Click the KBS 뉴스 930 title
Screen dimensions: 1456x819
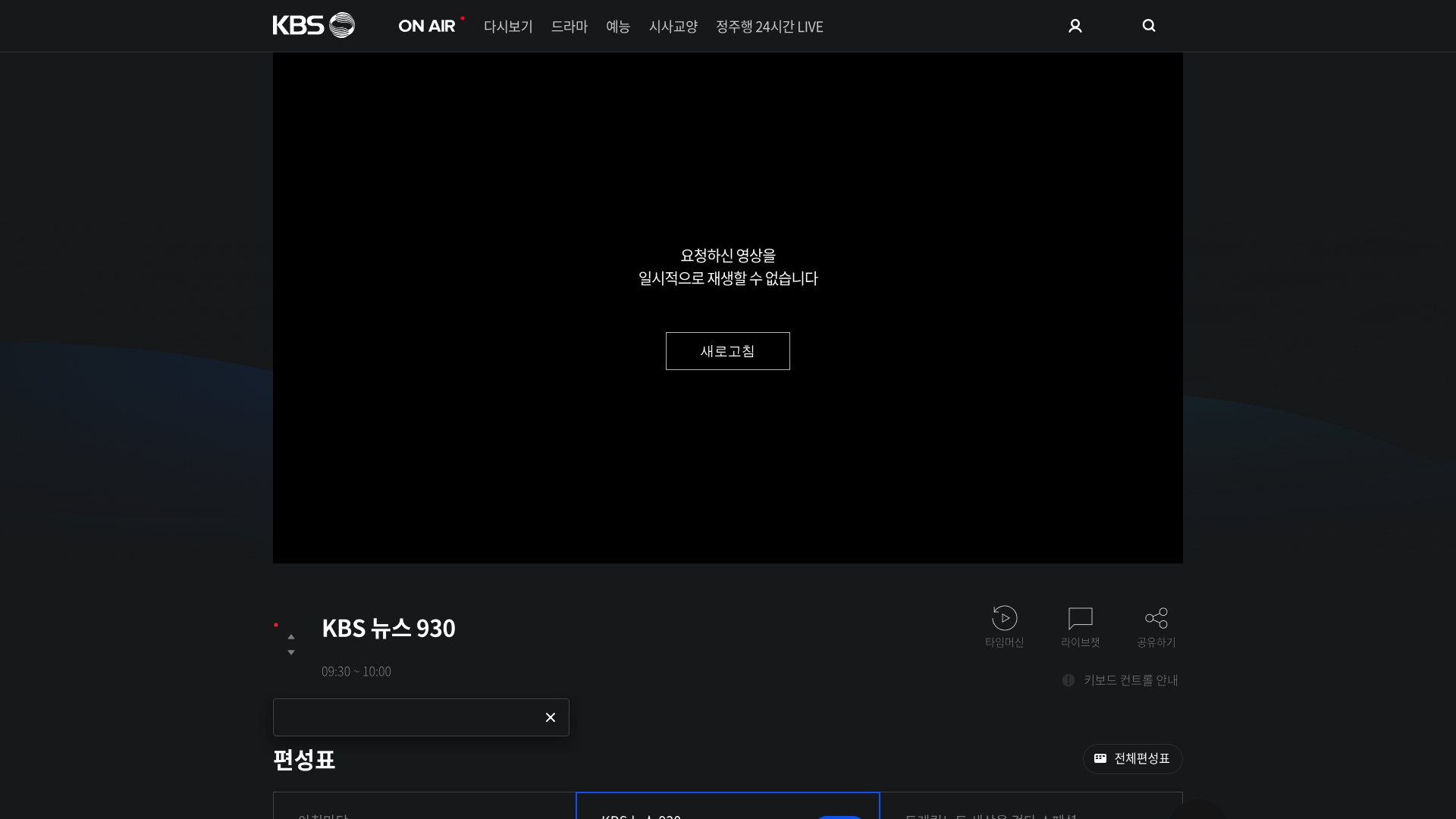coord(388,628)
